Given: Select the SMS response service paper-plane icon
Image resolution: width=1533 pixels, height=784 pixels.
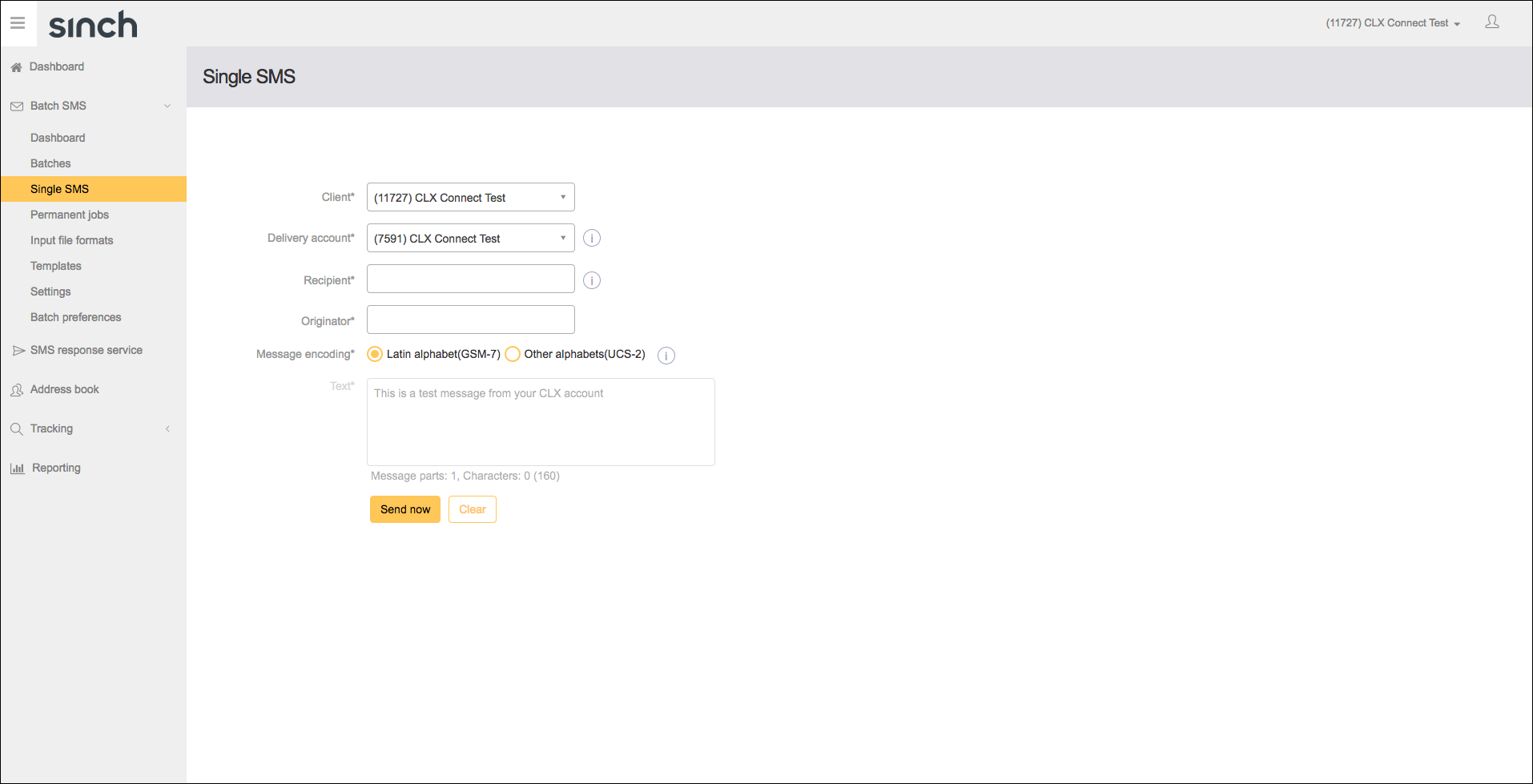Looking at the screenshot, I should tap(18, 349).
